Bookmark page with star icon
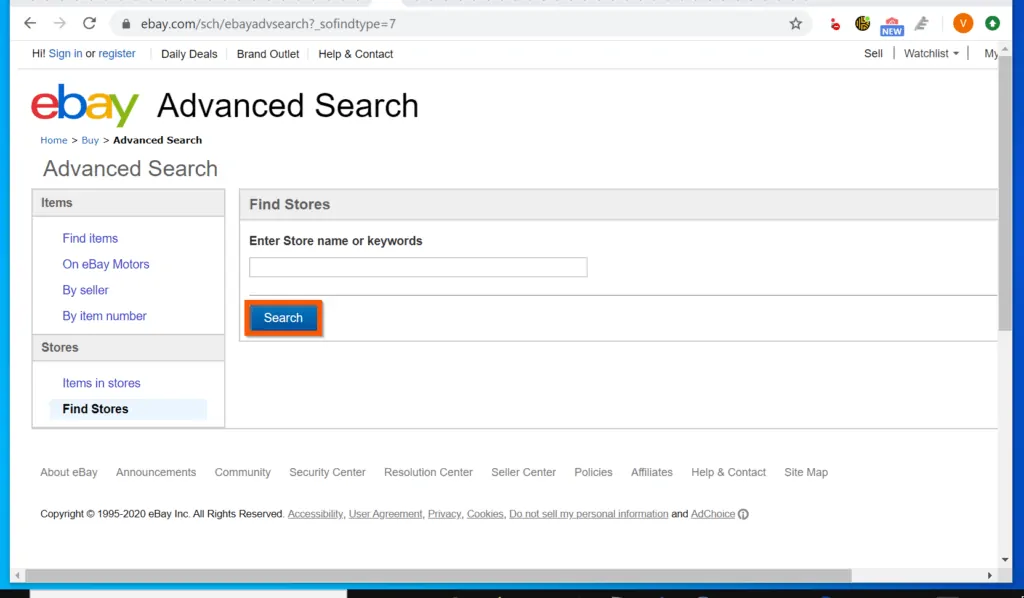 click(795, 24)
